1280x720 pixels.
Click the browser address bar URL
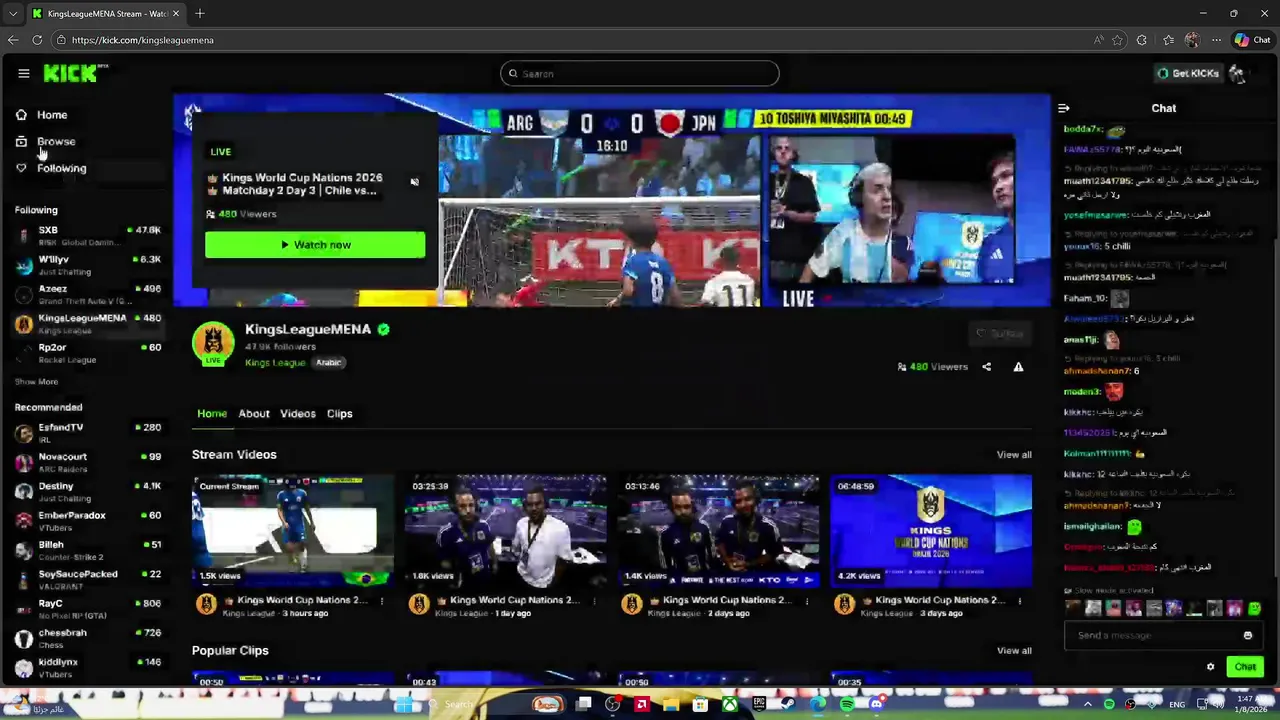142,40
